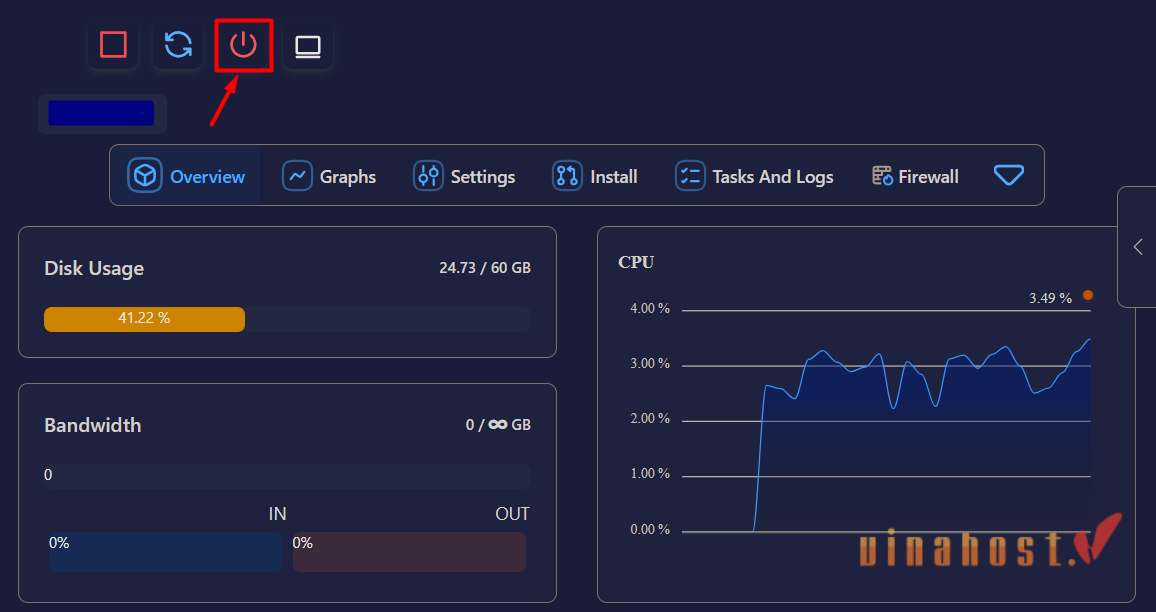Toggle the orange CPU legend dot
1156x612 pixels.
1088,295
